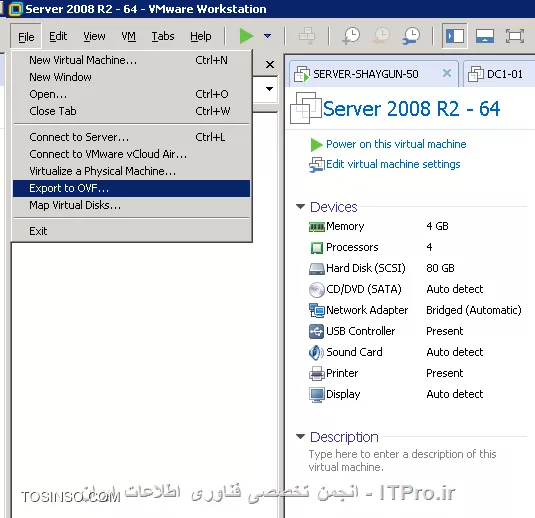This screenshot has width=535, height=518.
Task: Click the VM icon beside the page title
Action: point(305,108)
